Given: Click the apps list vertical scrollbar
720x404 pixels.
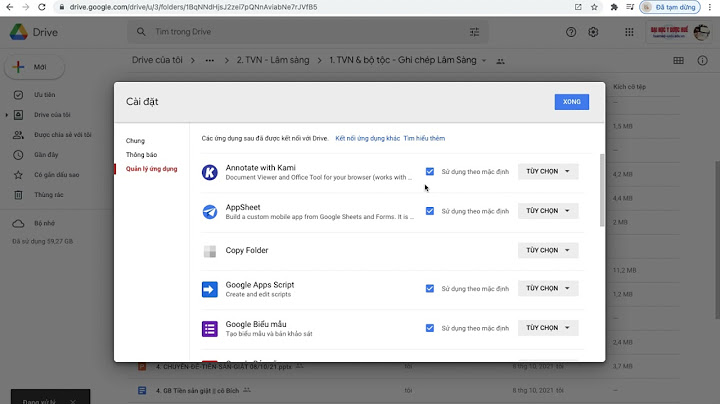Looking at the screenshot, I should (601, 190).
